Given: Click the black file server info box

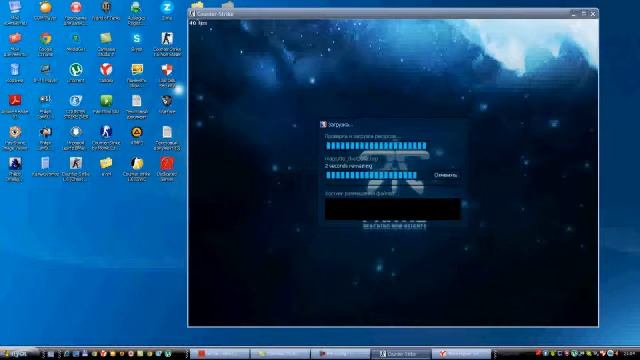Looking at the screenshot, I should pyautogui.click(x=393, y=209).
